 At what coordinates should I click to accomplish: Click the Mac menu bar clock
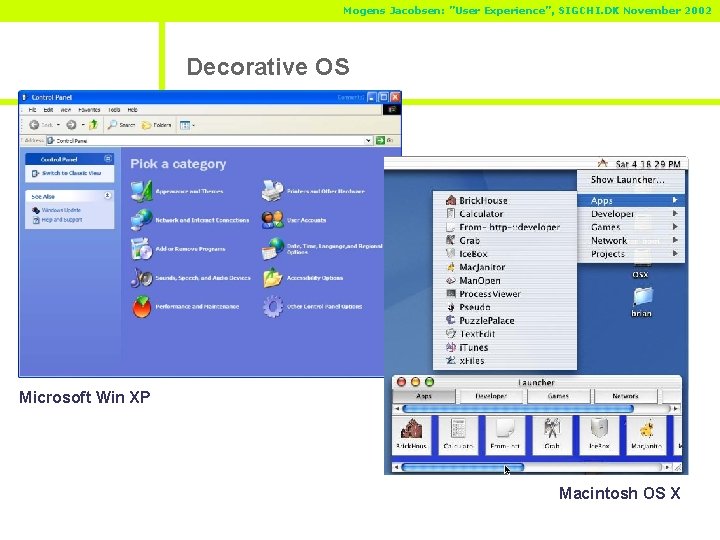[x=648, y=164]
